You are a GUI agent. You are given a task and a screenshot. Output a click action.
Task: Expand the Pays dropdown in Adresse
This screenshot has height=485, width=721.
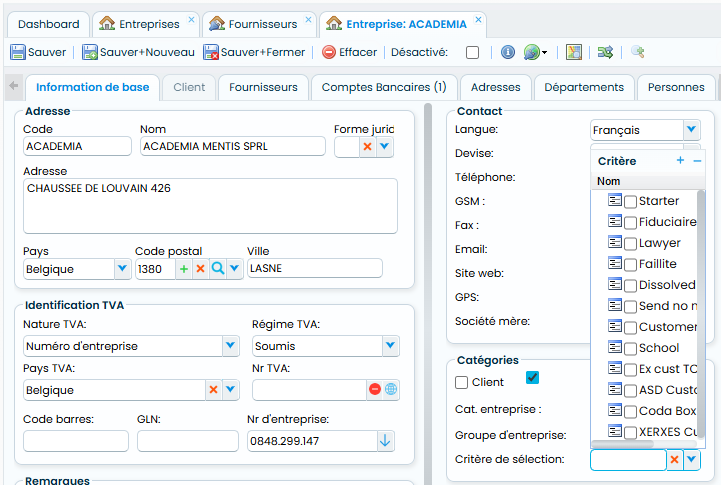point(122,268)
